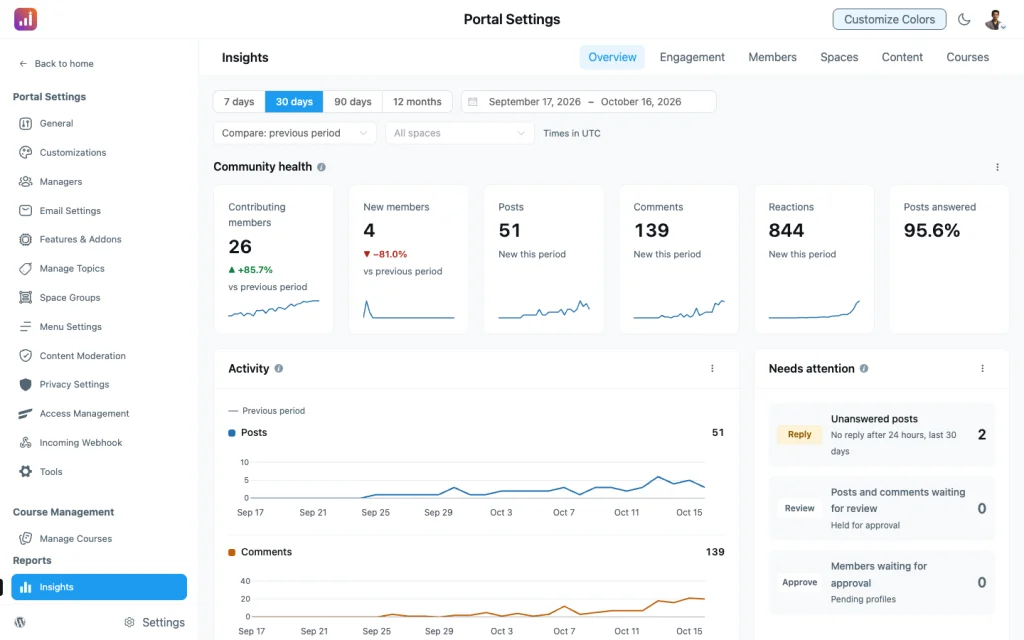The image size is (1024, 640).
Task: Toggle dark mode moon icon
Action: pos(964,20)
